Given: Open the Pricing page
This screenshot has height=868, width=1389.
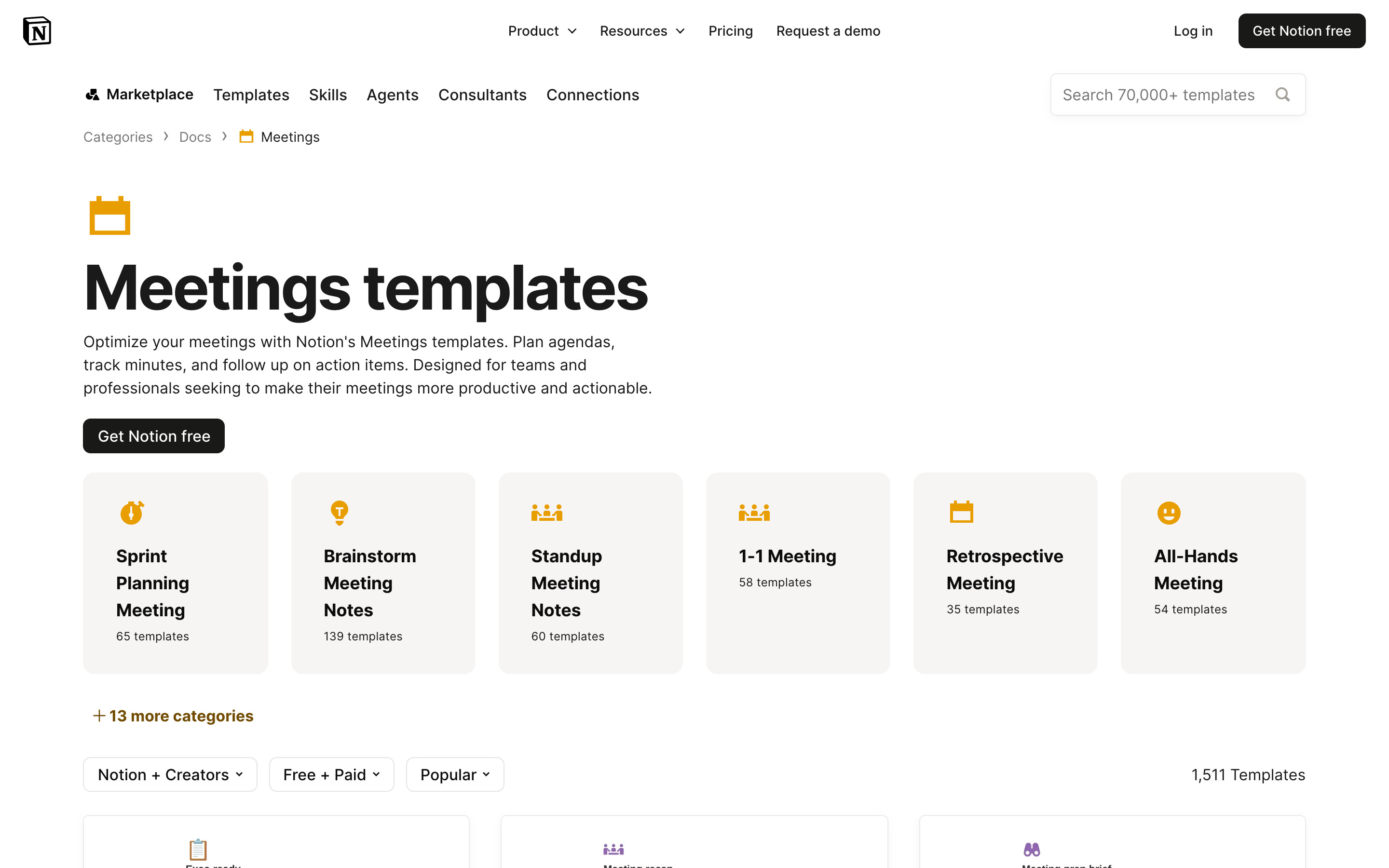Looking at the screenshot, I should pos(730,31).
